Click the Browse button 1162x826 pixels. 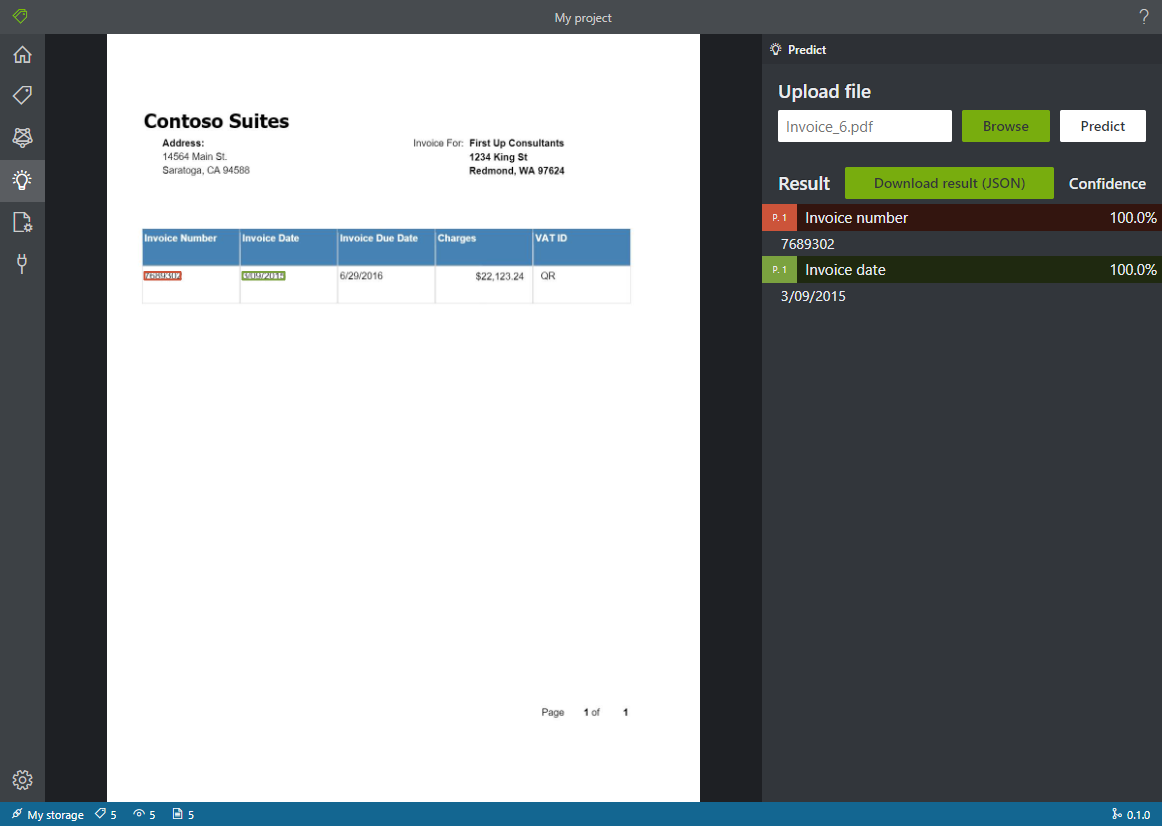[x=1006, y=126]
